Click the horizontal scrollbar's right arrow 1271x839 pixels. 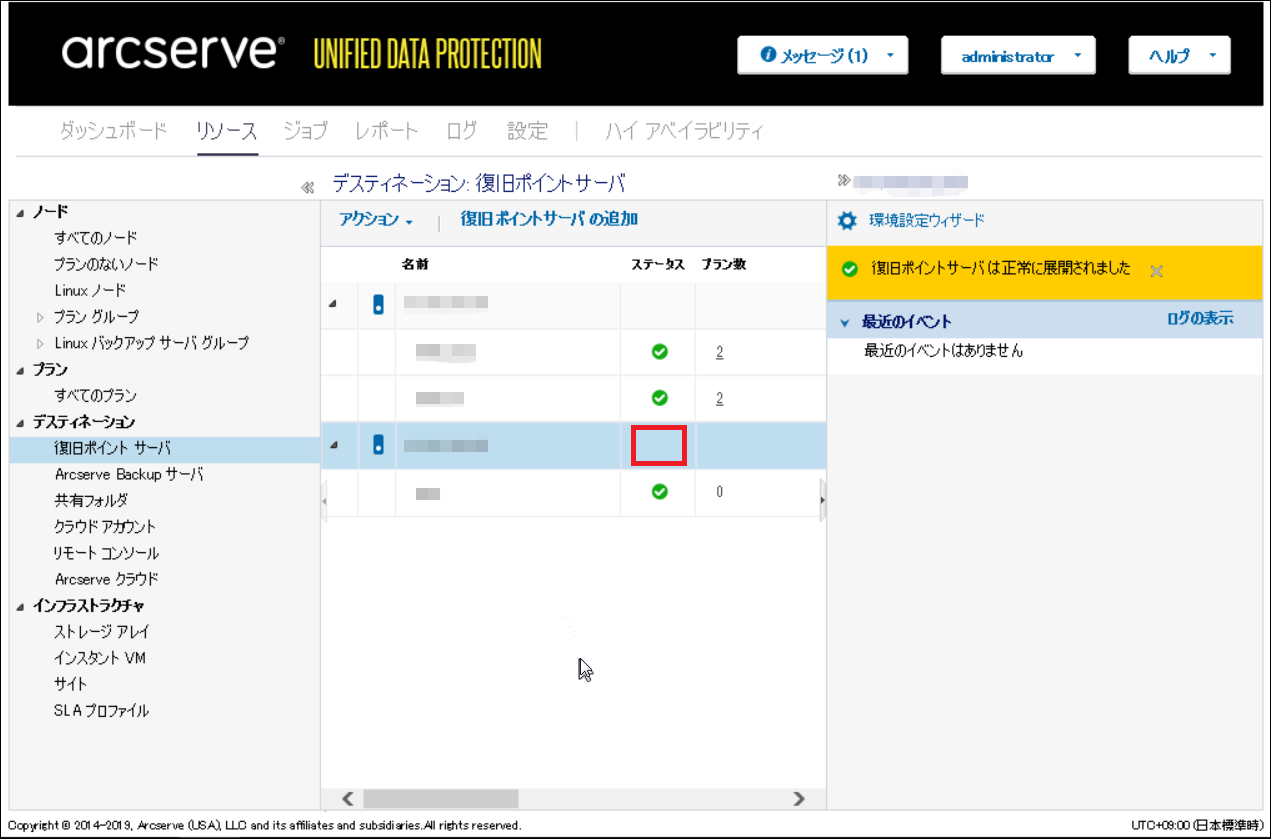[x=799, y=798]
